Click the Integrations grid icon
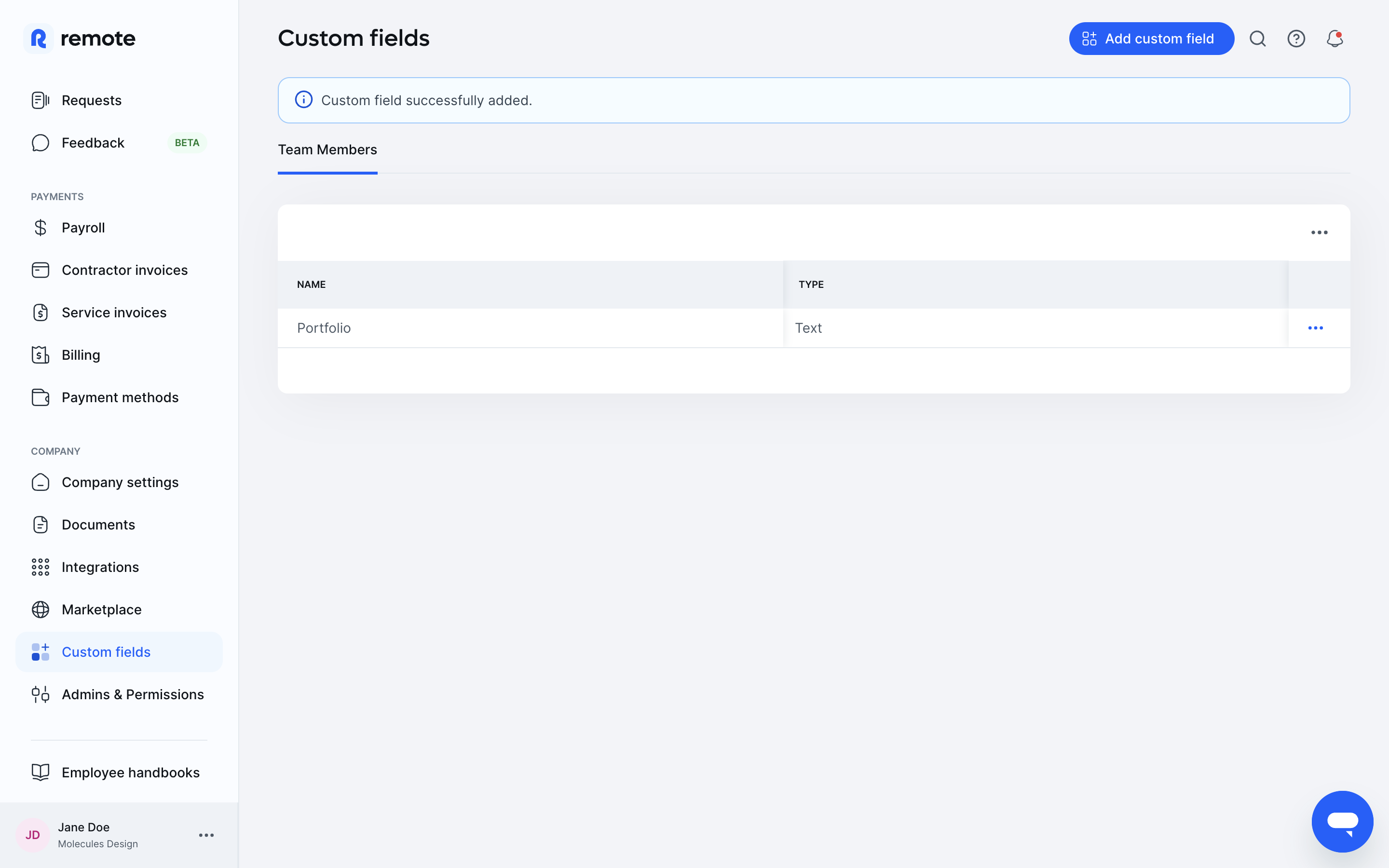1389x868 pixels. (x=40, y=568)
